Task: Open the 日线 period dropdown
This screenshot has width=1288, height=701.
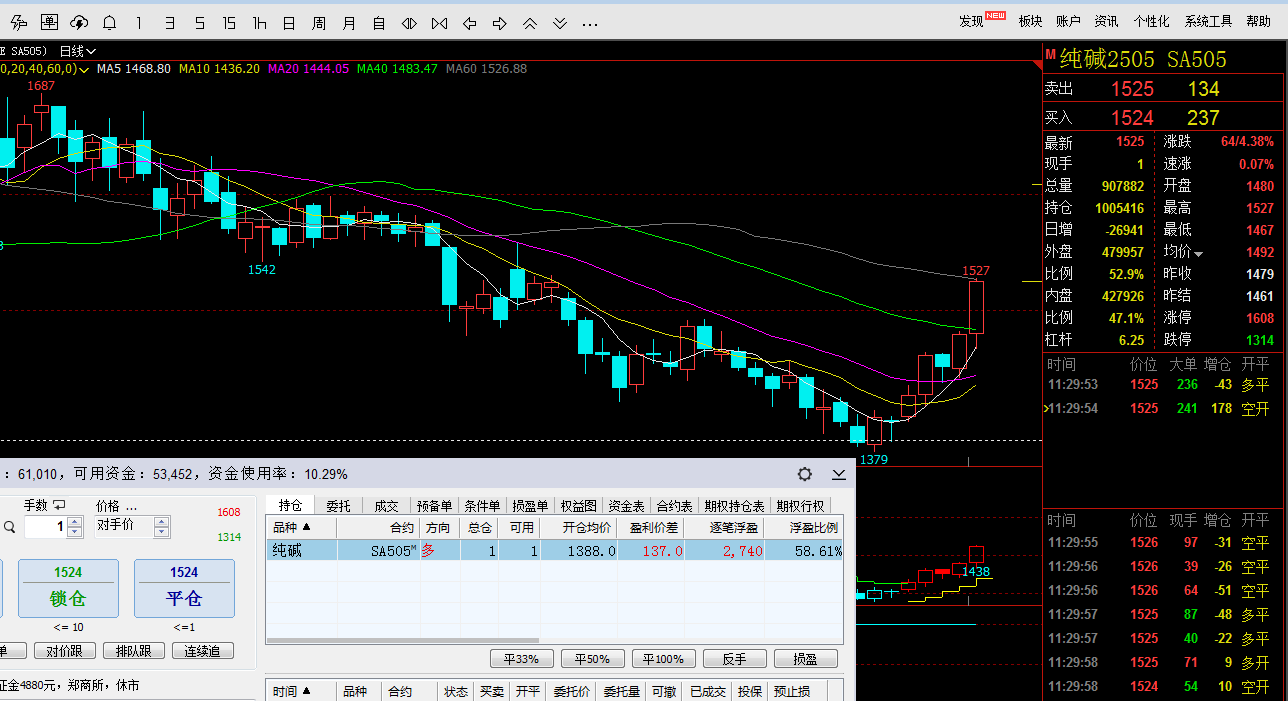Action: click(x=78, y=51)
